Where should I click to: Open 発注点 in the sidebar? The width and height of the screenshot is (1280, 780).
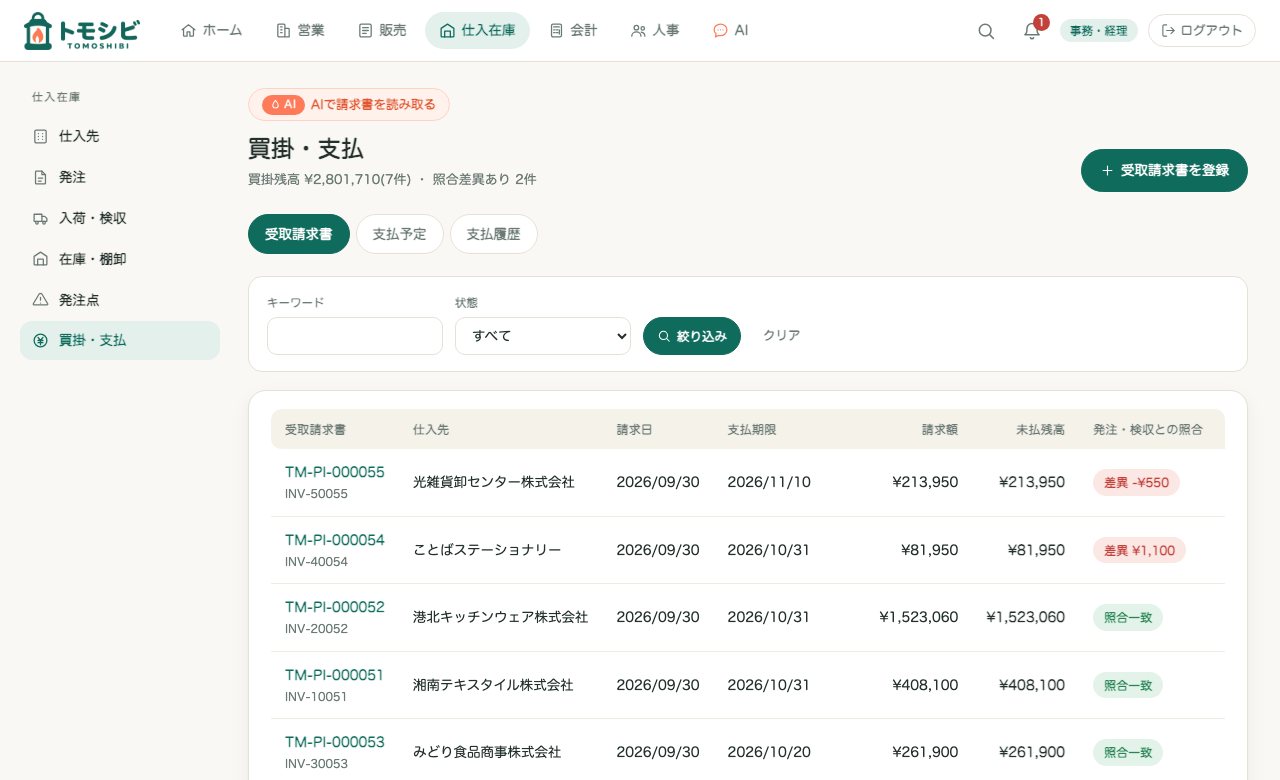click(120, 300)
